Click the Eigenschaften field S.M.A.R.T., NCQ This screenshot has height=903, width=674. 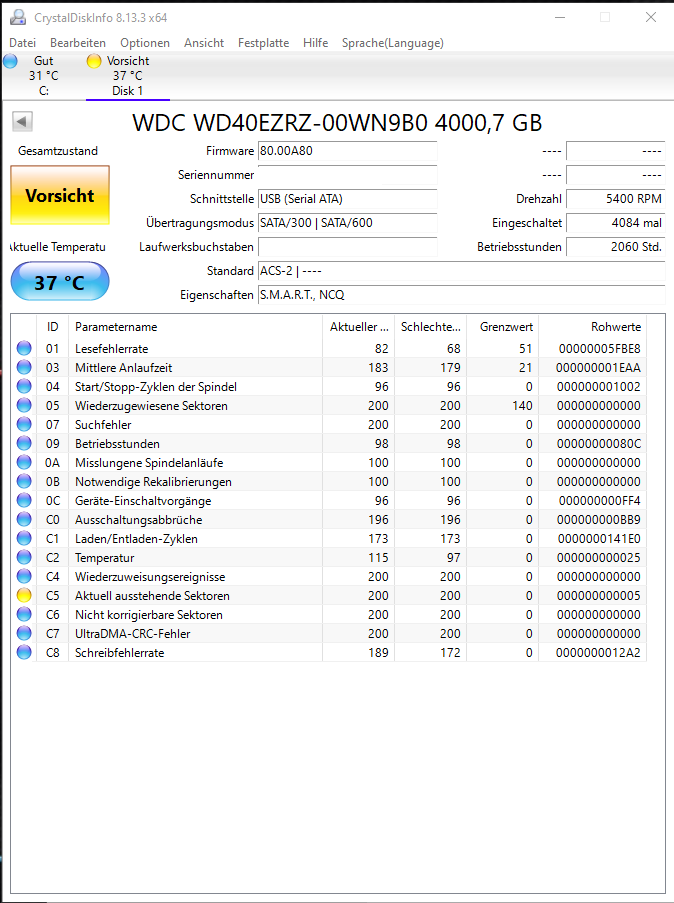pyautogui.click(x=461, y=295)
